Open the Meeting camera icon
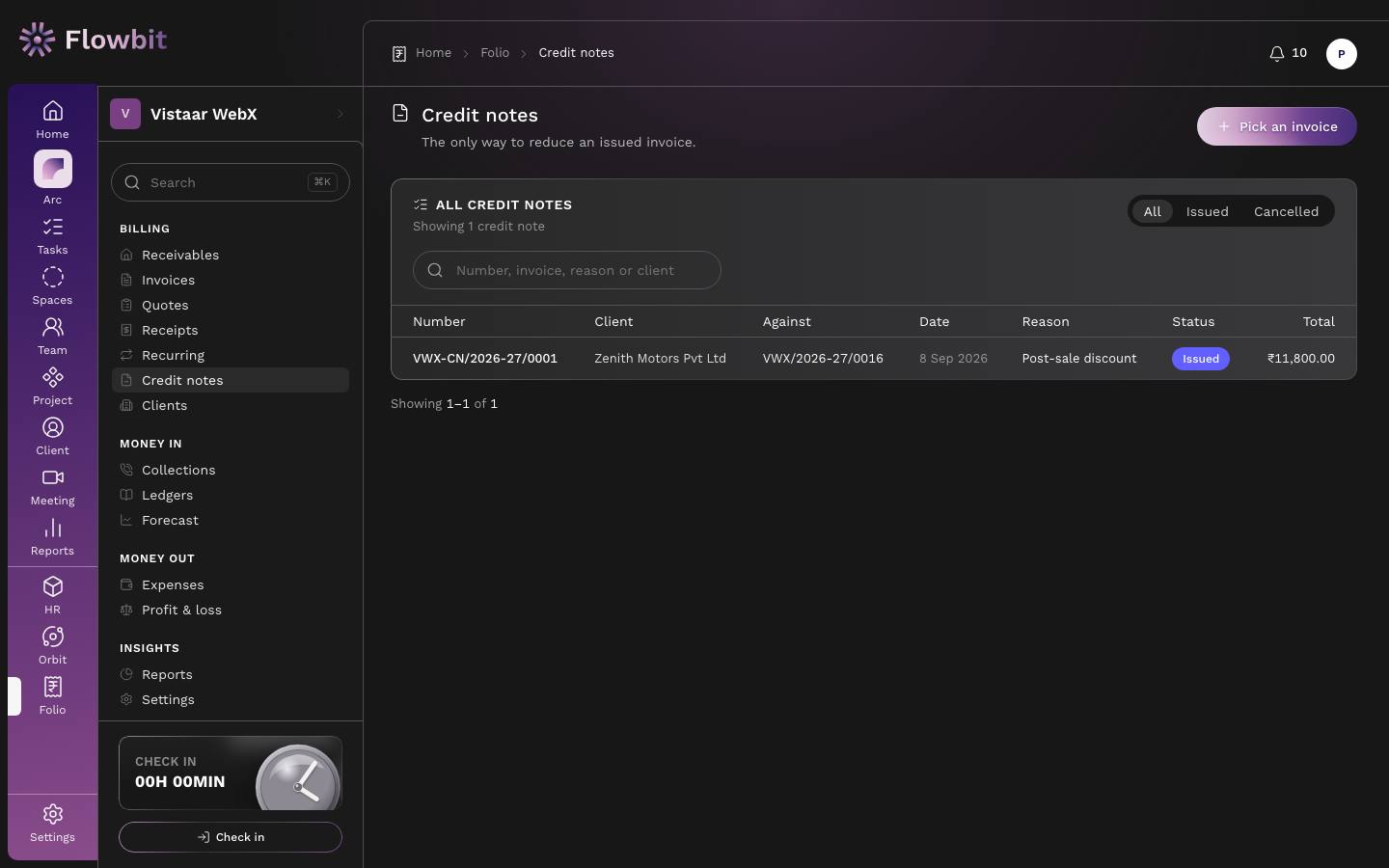The width and height of the screenshot is (1389, 868). point(52,478)
